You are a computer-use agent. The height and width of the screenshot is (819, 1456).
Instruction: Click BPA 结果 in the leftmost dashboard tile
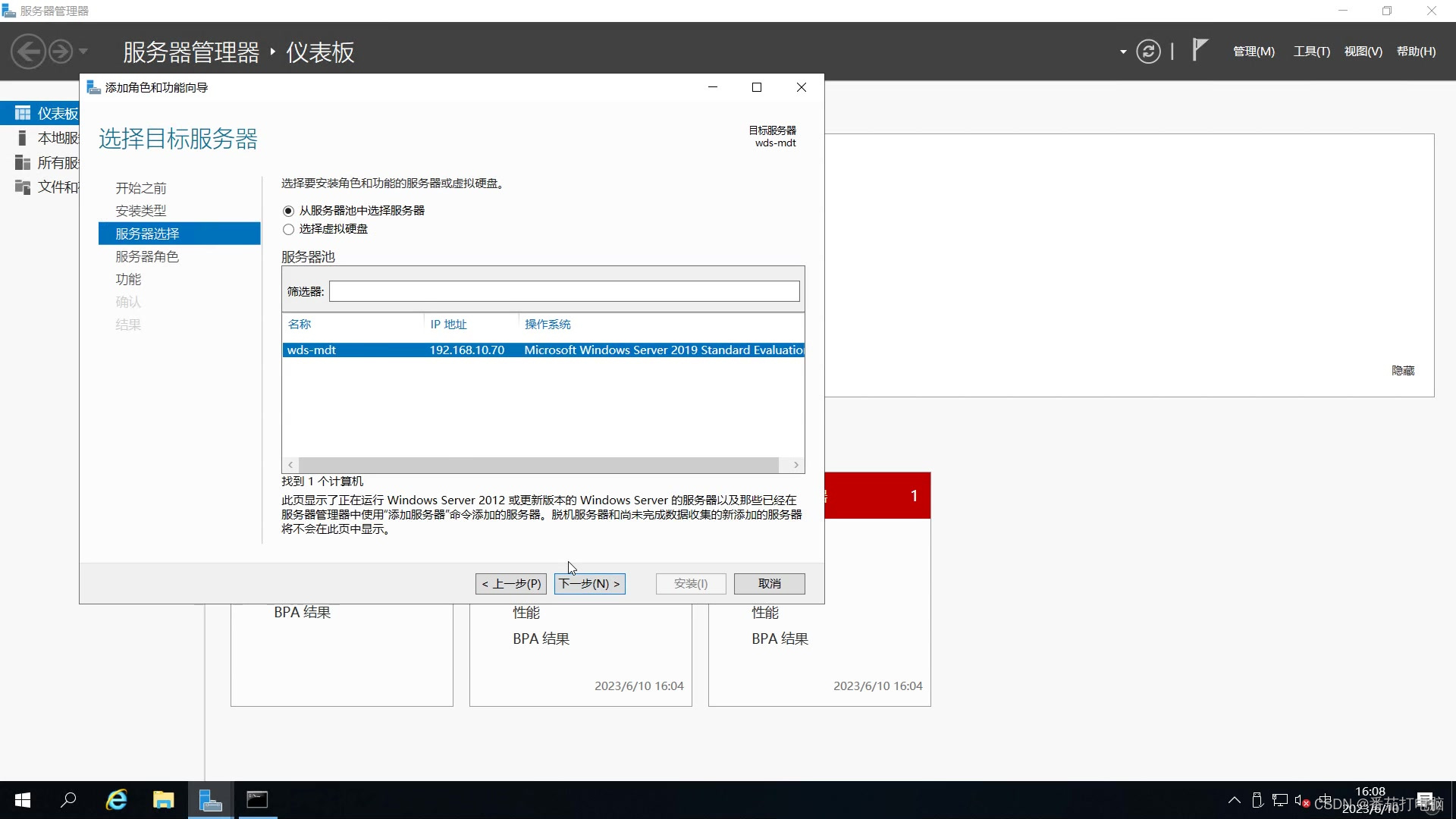click(303, 613)
